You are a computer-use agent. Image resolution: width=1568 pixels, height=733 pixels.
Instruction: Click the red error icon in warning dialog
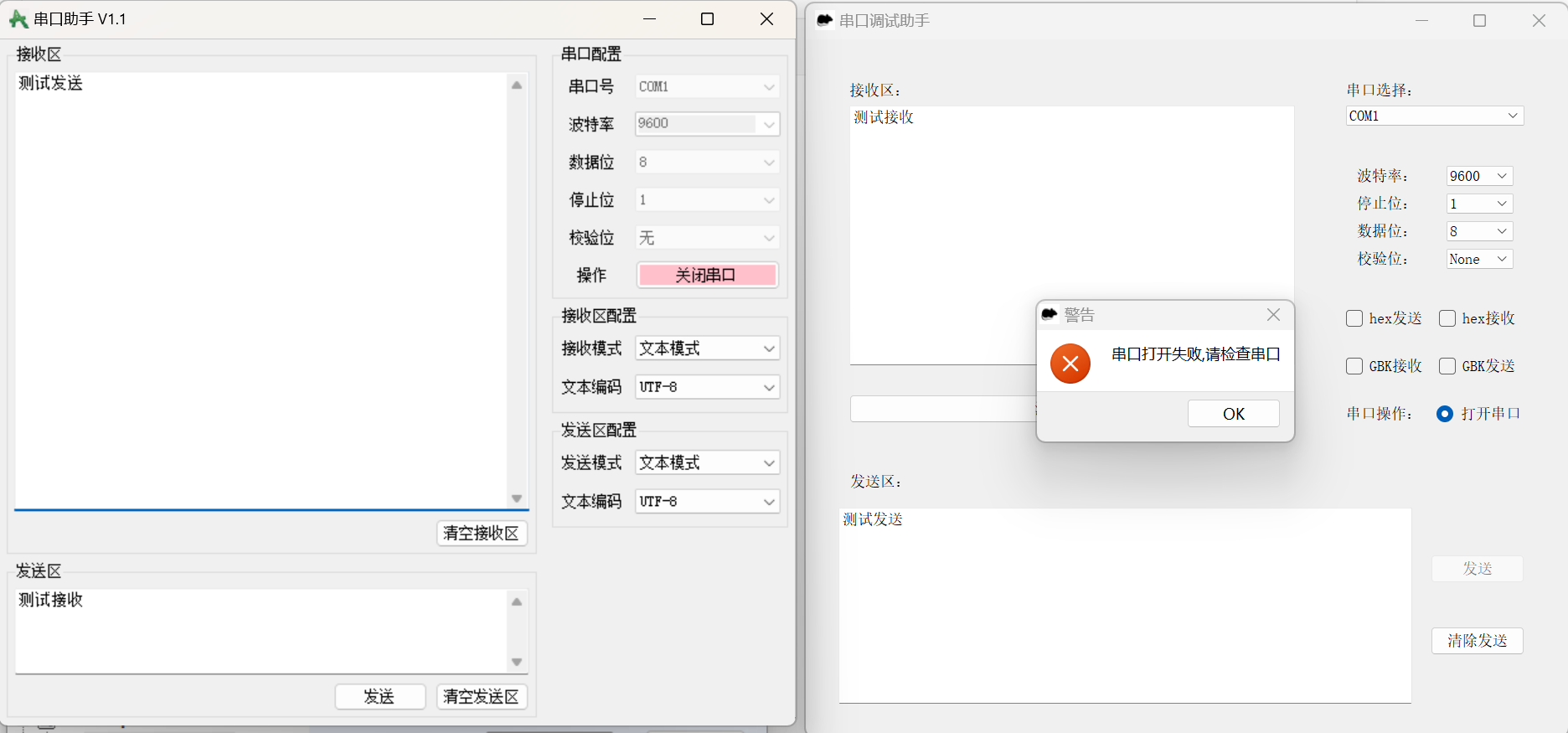[1070, 364]
